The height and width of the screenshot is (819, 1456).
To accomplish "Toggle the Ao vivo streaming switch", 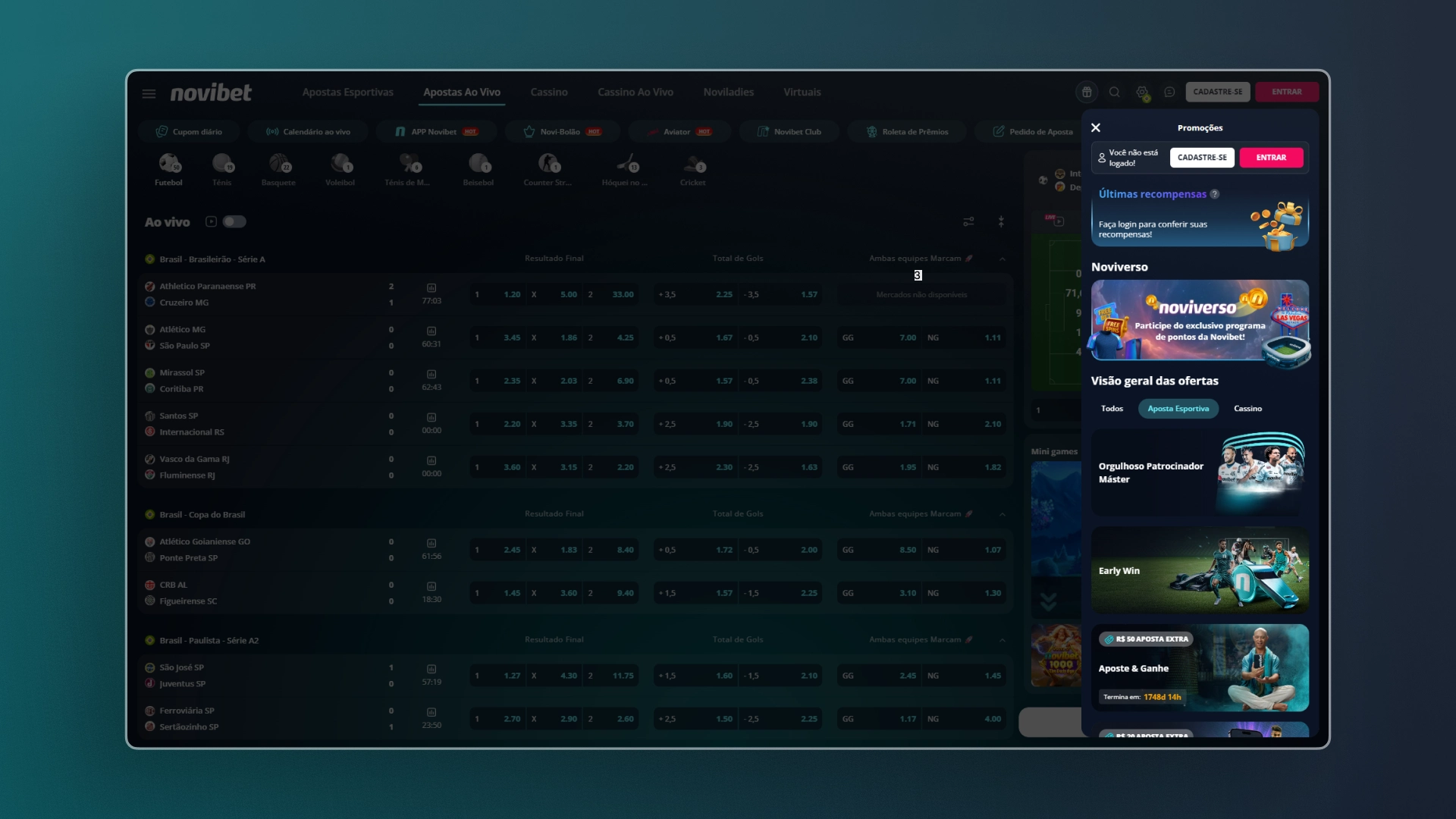I will pyautogui.click(x=234, y=221).
